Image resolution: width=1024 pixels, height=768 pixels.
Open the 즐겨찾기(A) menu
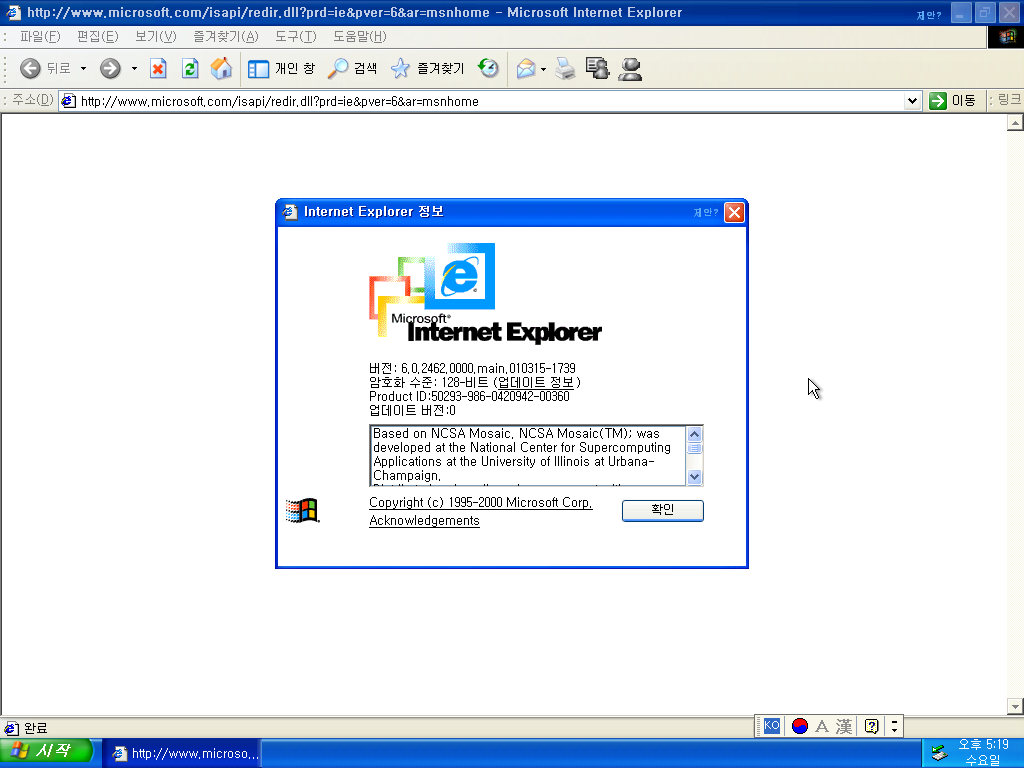click(x=225, y=37)
